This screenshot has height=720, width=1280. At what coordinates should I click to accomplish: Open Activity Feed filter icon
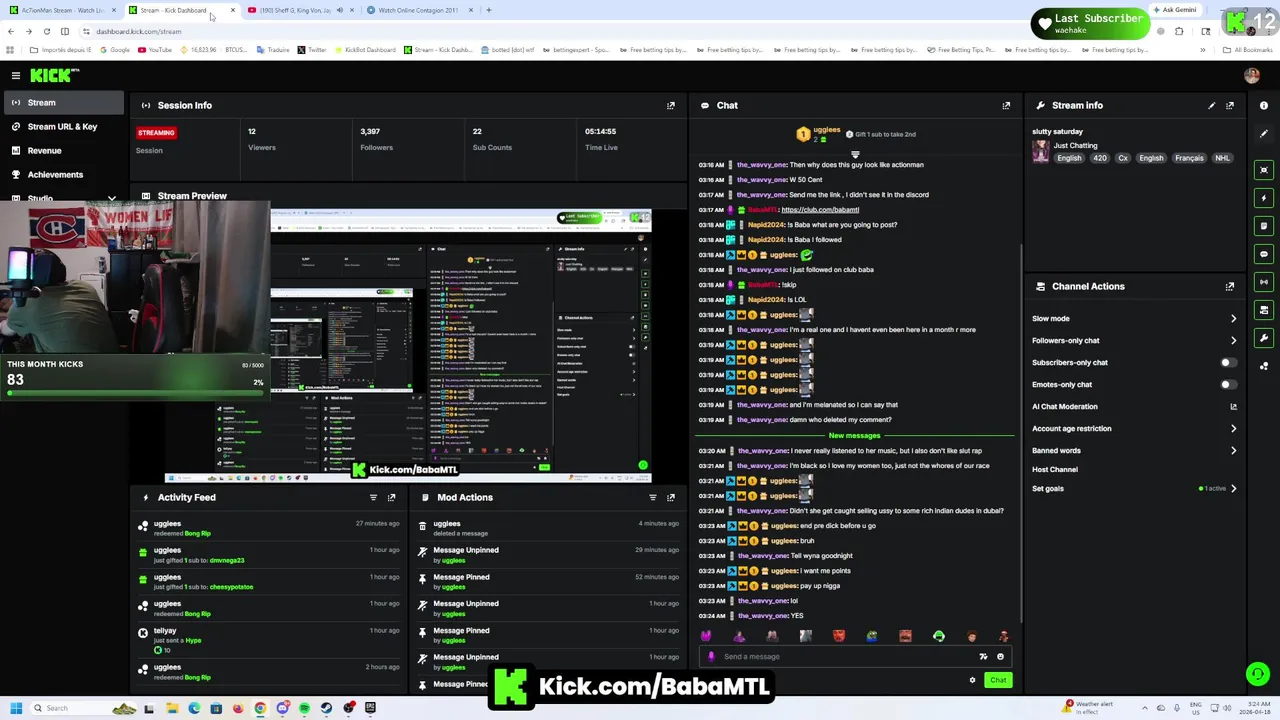373,497
